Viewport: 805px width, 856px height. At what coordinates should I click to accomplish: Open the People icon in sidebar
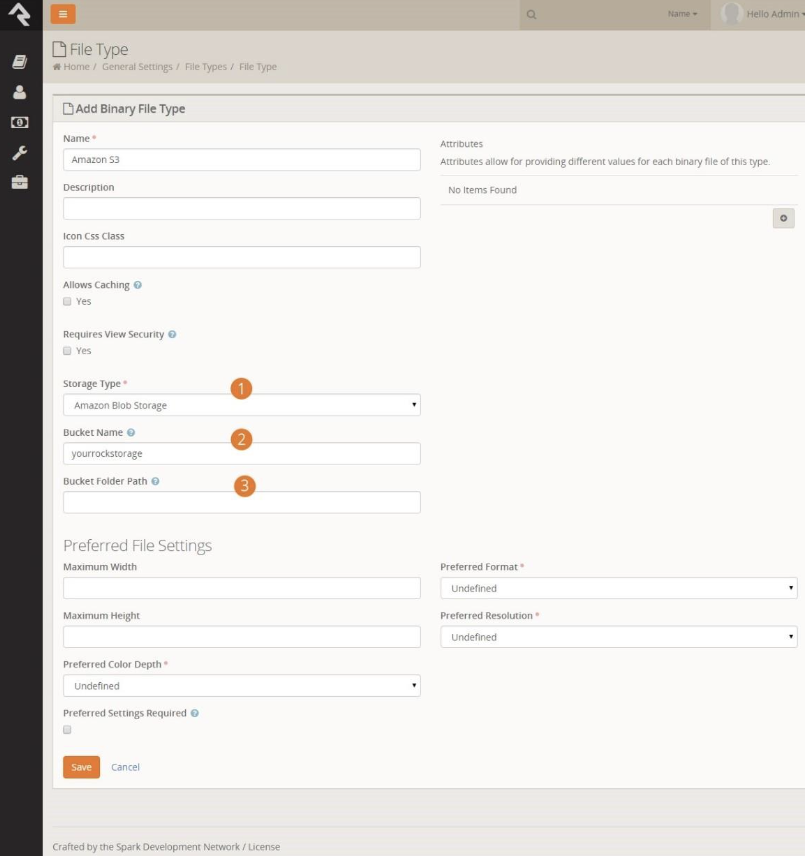coord(19,92)
